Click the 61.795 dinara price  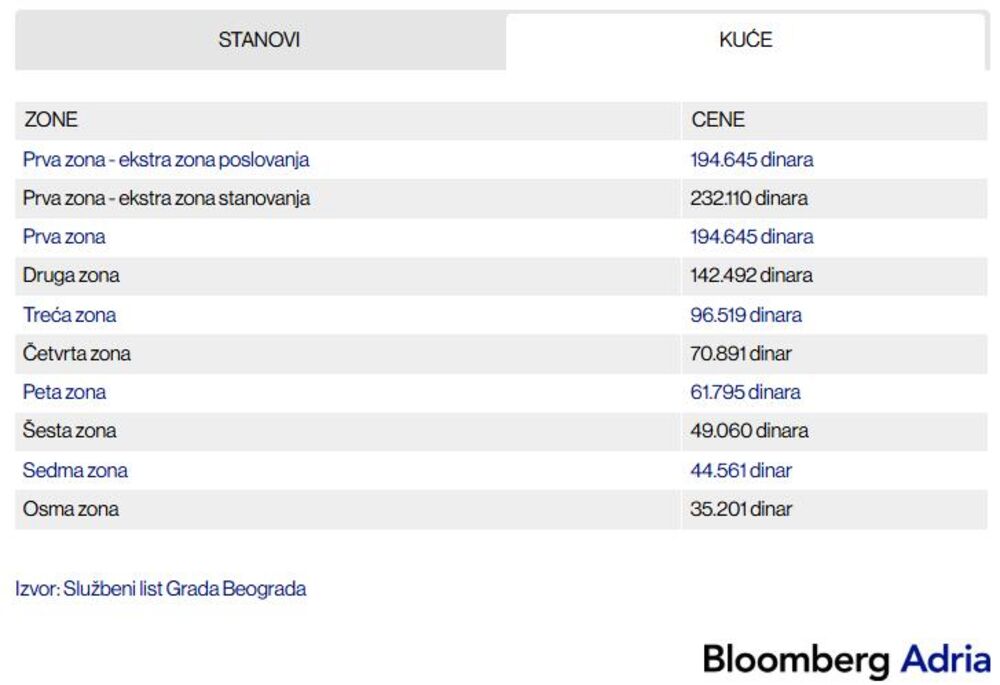745,393
